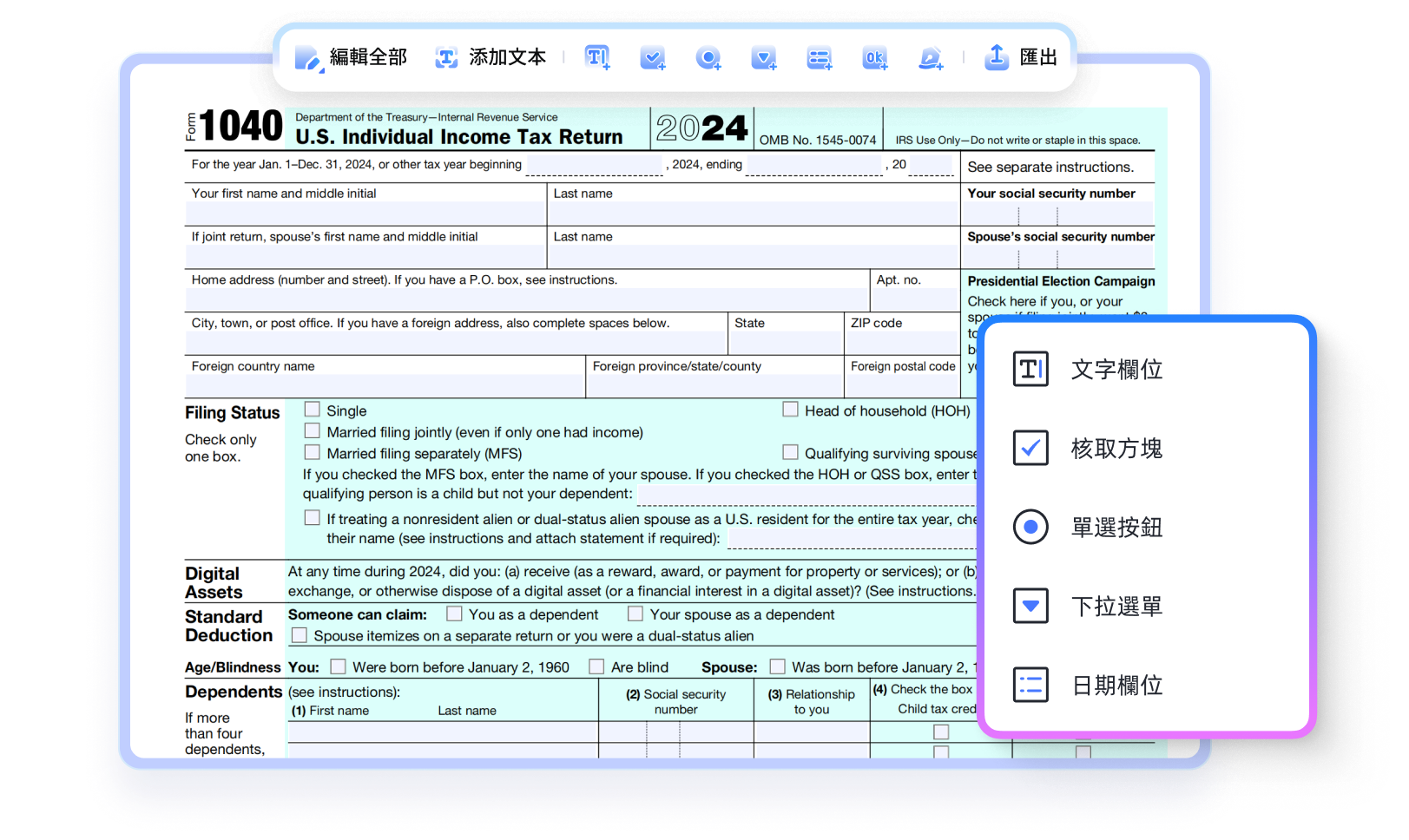1409x840 pixels.
Task: Check Spouse itemizes on separate return box
Action: click(x=300, y=635)
